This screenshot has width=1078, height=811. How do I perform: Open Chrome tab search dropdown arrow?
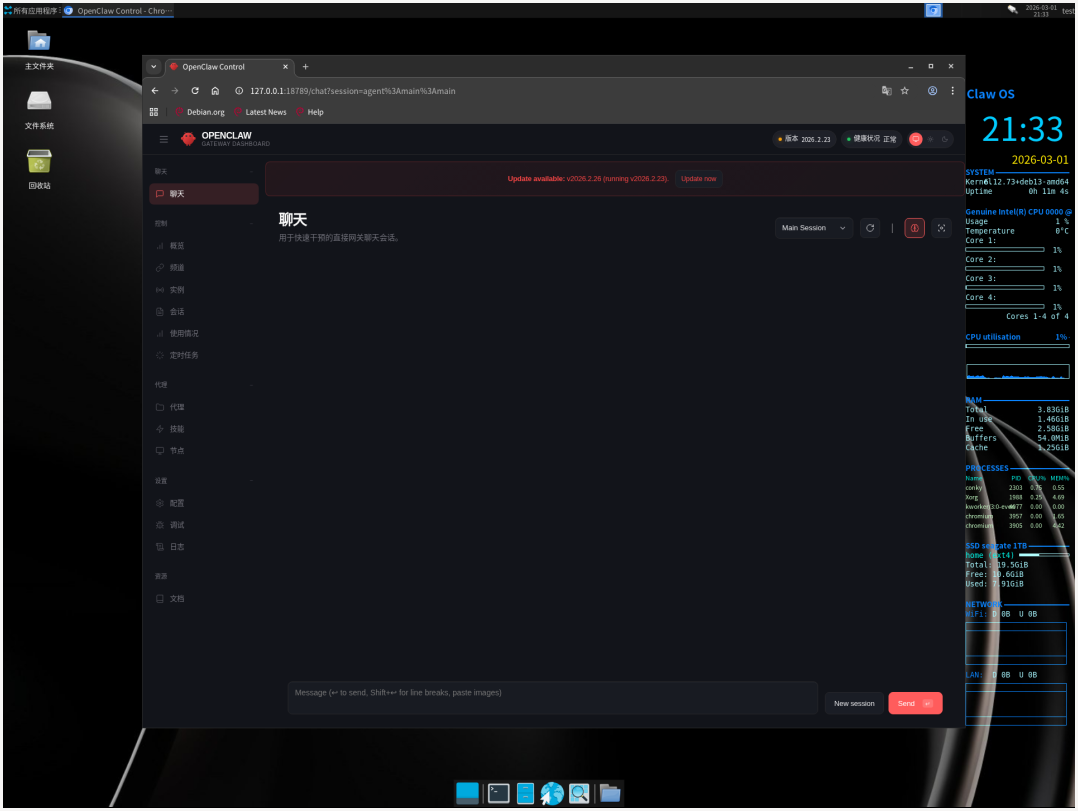click(x=154, y=67)
